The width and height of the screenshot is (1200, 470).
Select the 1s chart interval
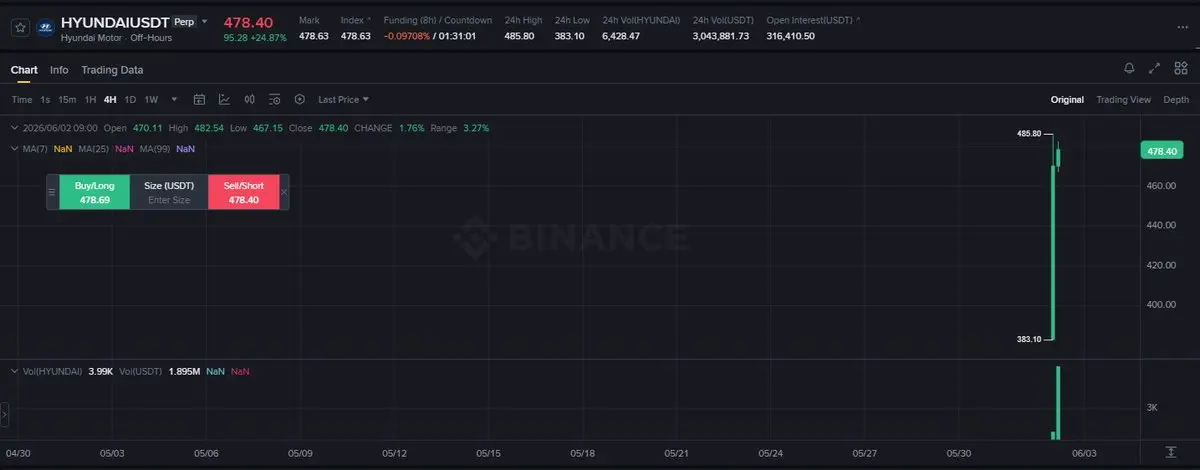point(45,100)
